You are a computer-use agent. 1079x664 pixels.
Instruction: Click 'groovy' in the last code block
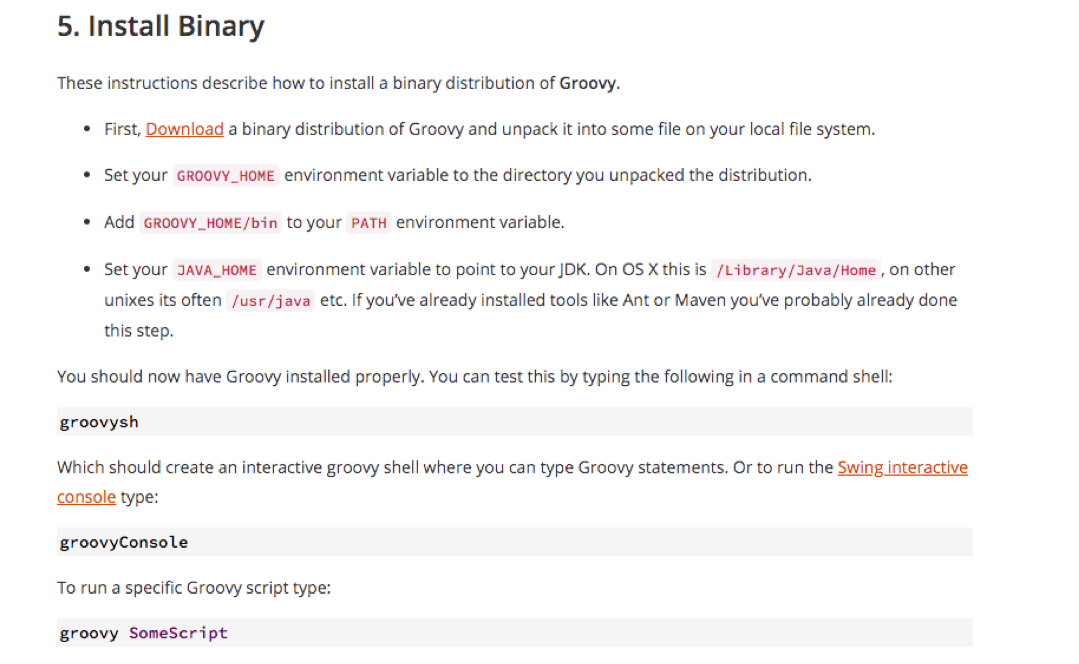[89, 633]
